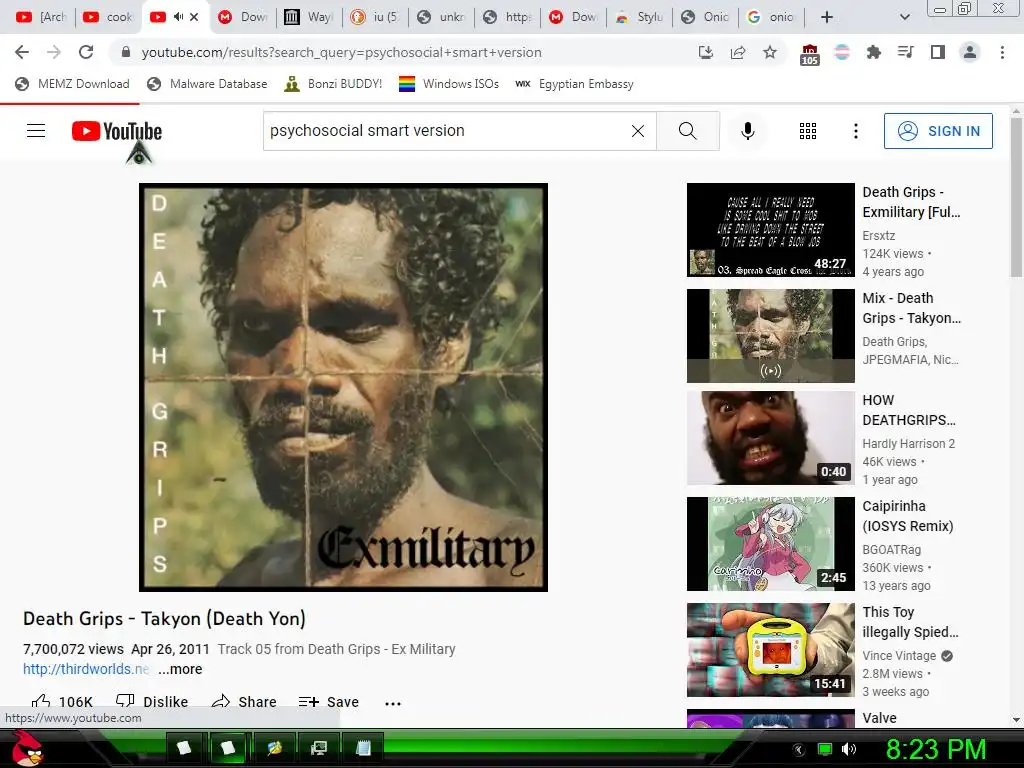Search with your voice microphone
The height and width of the screenshot is (768, 1024).
point(748,131)
